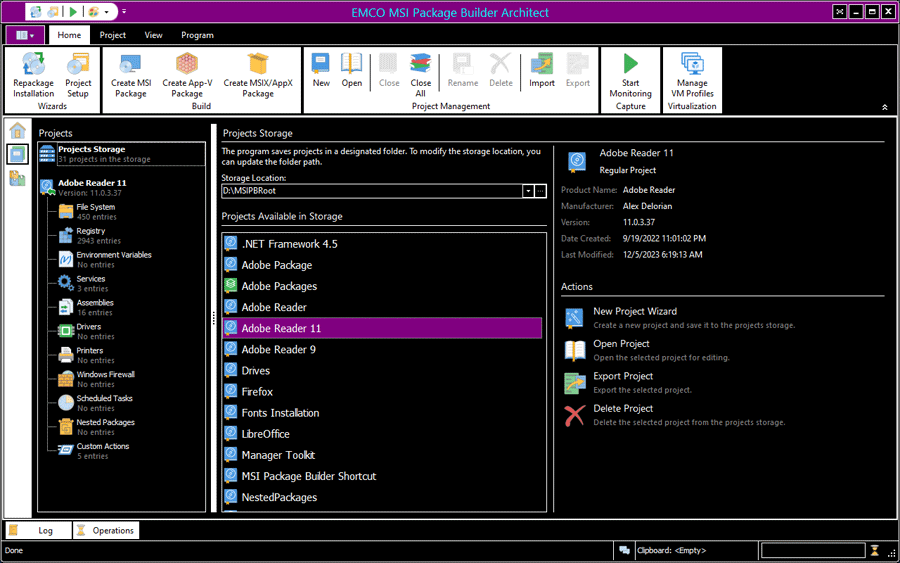Click the Rename ribbon button

point(463,70)
